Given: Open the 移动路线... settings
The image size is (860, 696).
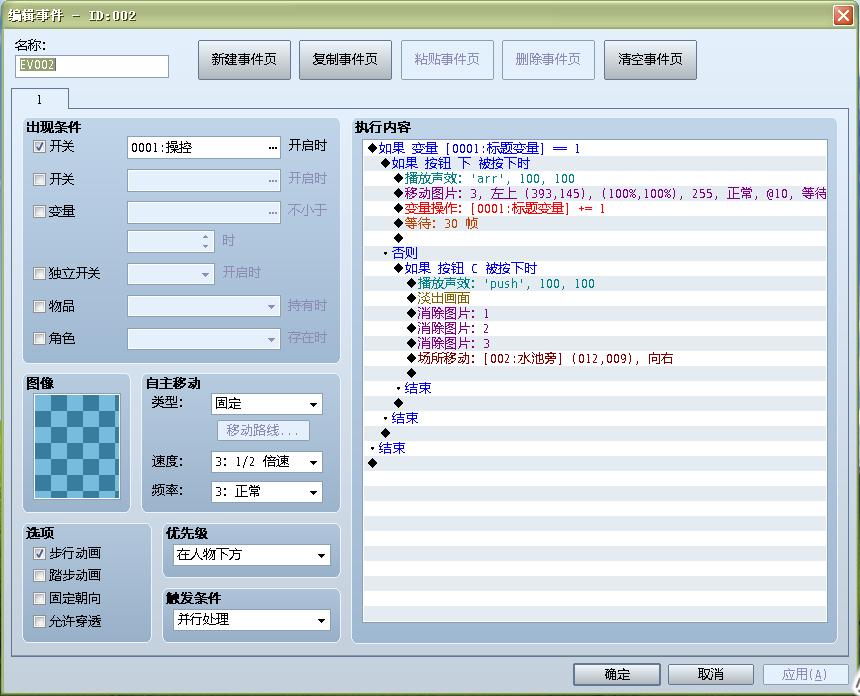Looking at the screenshot, I should (x=263, y=431).
